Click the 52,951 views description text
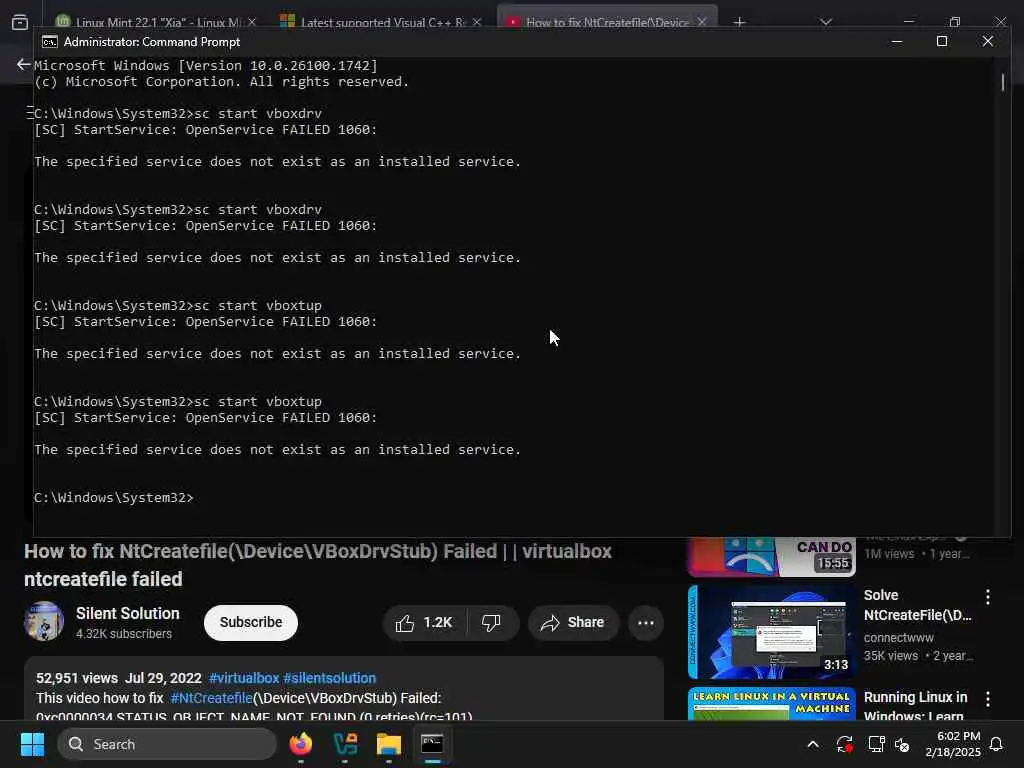 [x=77, y=678]
